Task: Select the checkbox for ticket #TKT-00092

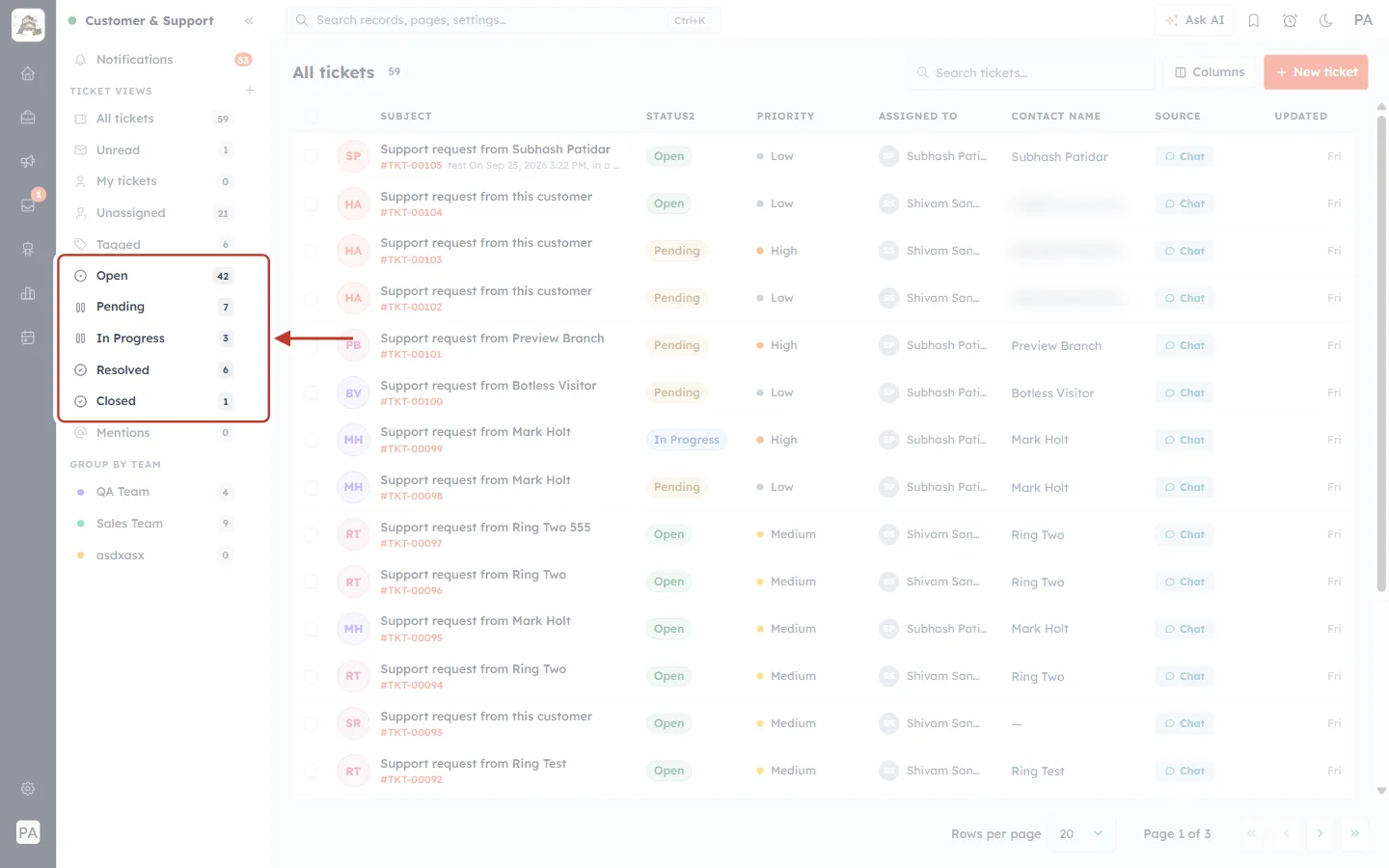Action: 311,771
